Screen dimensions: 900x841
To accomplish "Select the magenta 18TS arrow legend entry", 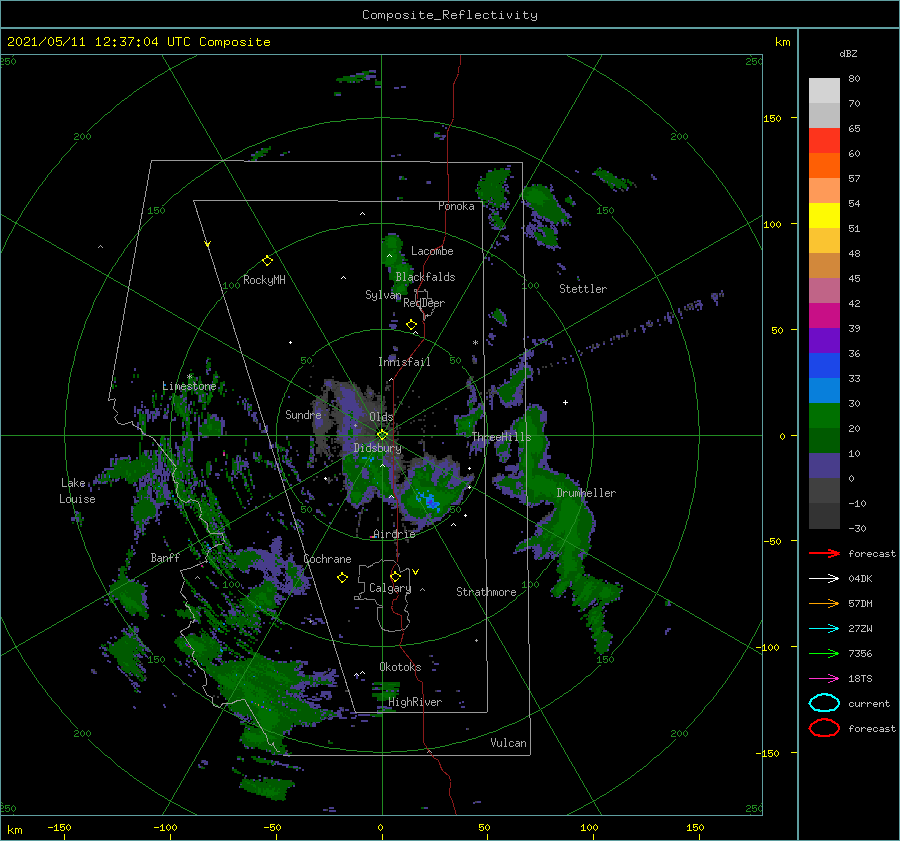I will pyautogui.click(x=824, y=679).
